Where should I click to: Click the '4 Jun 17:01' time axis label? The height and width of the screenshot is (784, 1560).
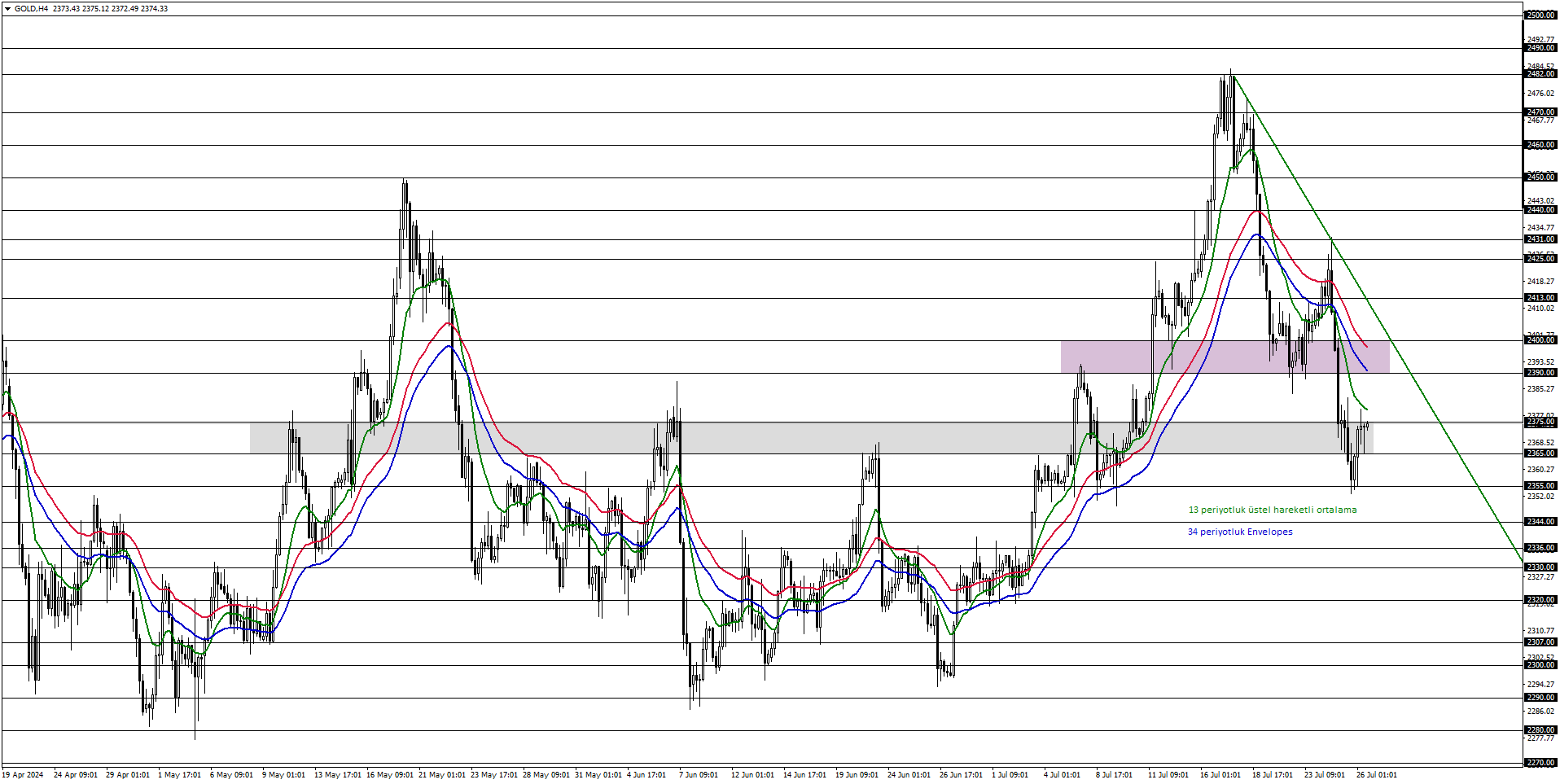pyautogui.click(x=646, y=775)
